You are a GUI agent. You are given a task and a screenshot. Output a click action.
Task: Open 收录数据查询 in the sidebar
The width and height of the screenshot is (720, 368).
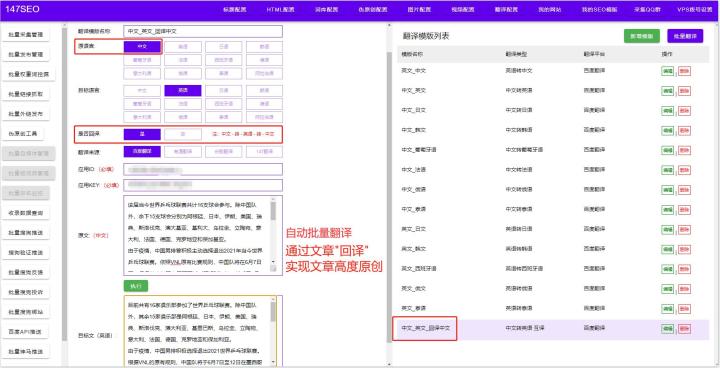26,213
